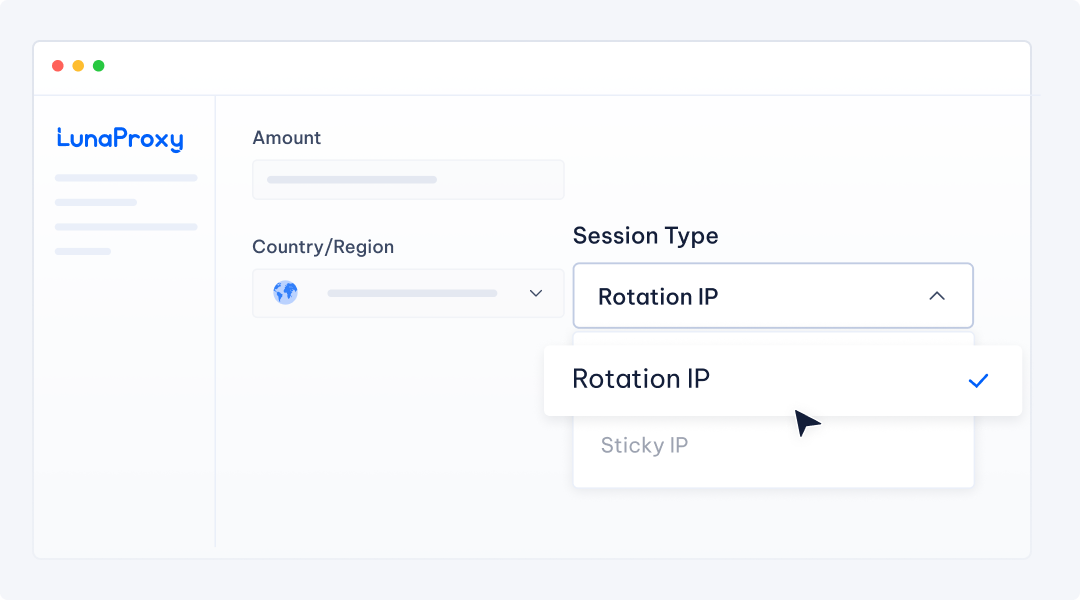Click the blue checkmark beside Rotation IP
The width and height of the screenshot is (1080, 600).
978,380
